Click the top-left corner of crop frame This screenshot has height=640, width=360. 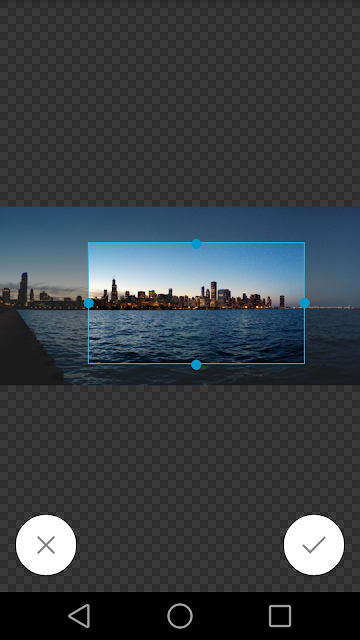(89, 242)
